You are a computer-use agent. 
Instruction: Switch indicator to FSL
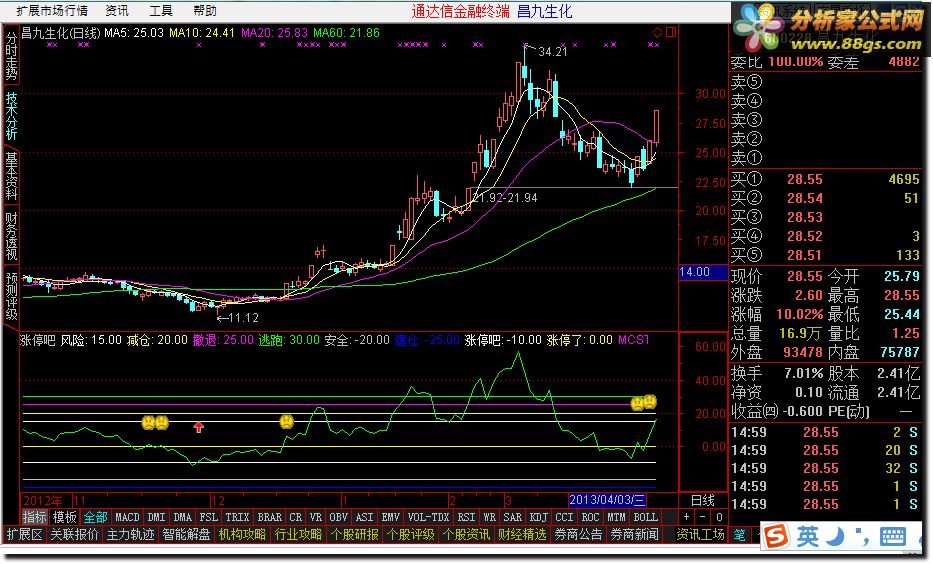(208, 517)
